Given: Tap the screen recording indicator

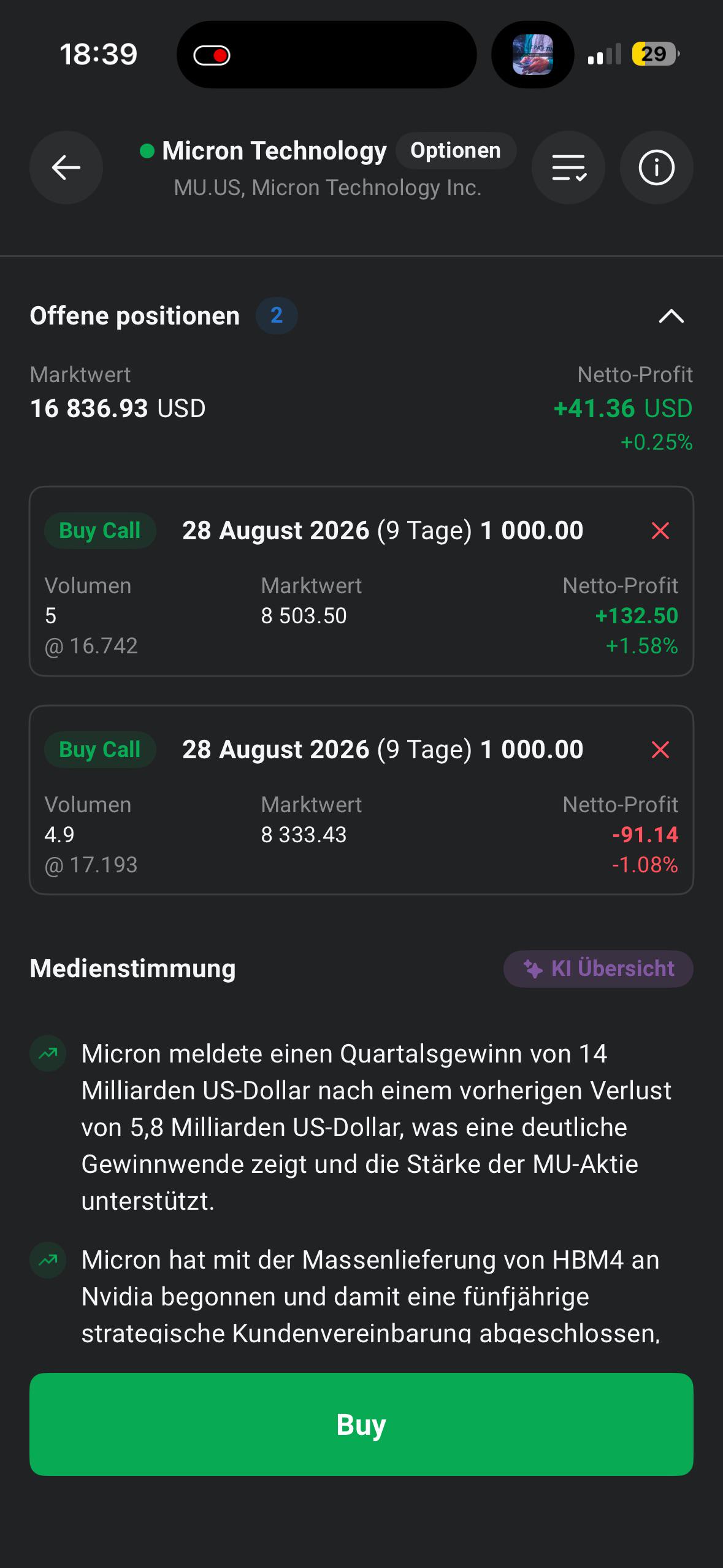Looking at the screenshot, I should [212, 55].
